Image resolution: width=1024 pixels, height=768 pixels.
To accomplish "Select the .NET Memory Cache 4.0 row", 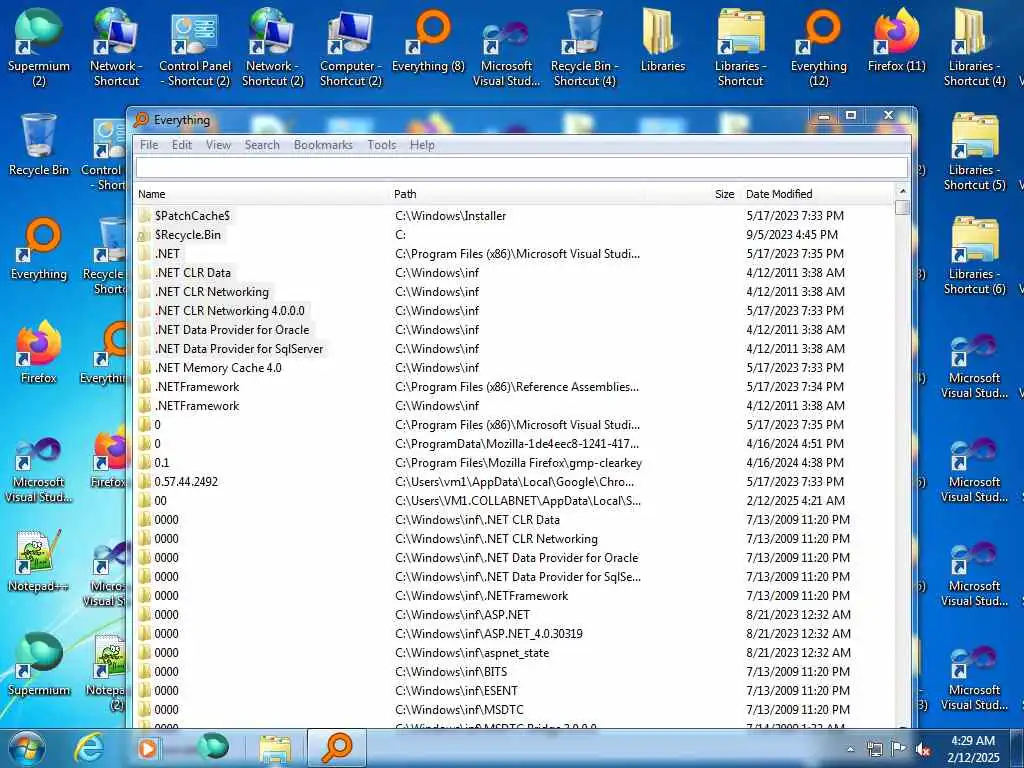I will click(x=515, y=367).
